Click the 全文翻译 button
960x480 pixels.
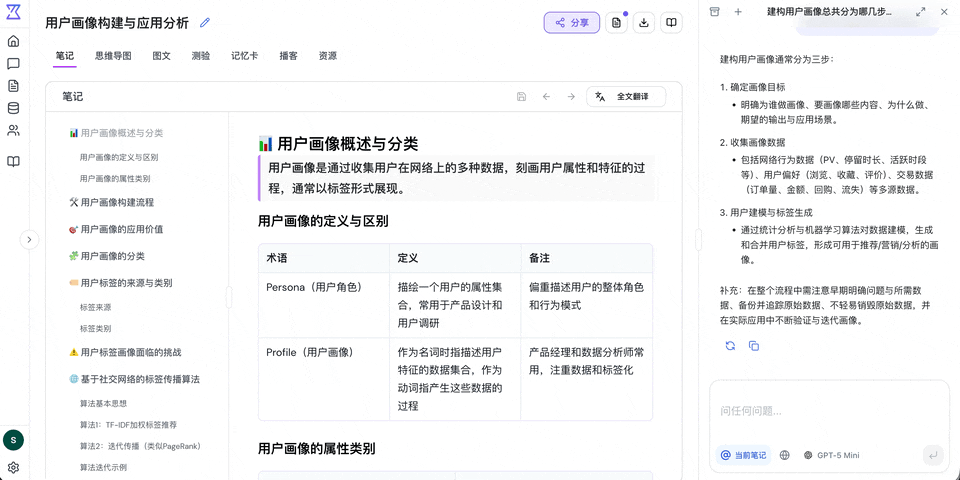[x=624, y=97]
